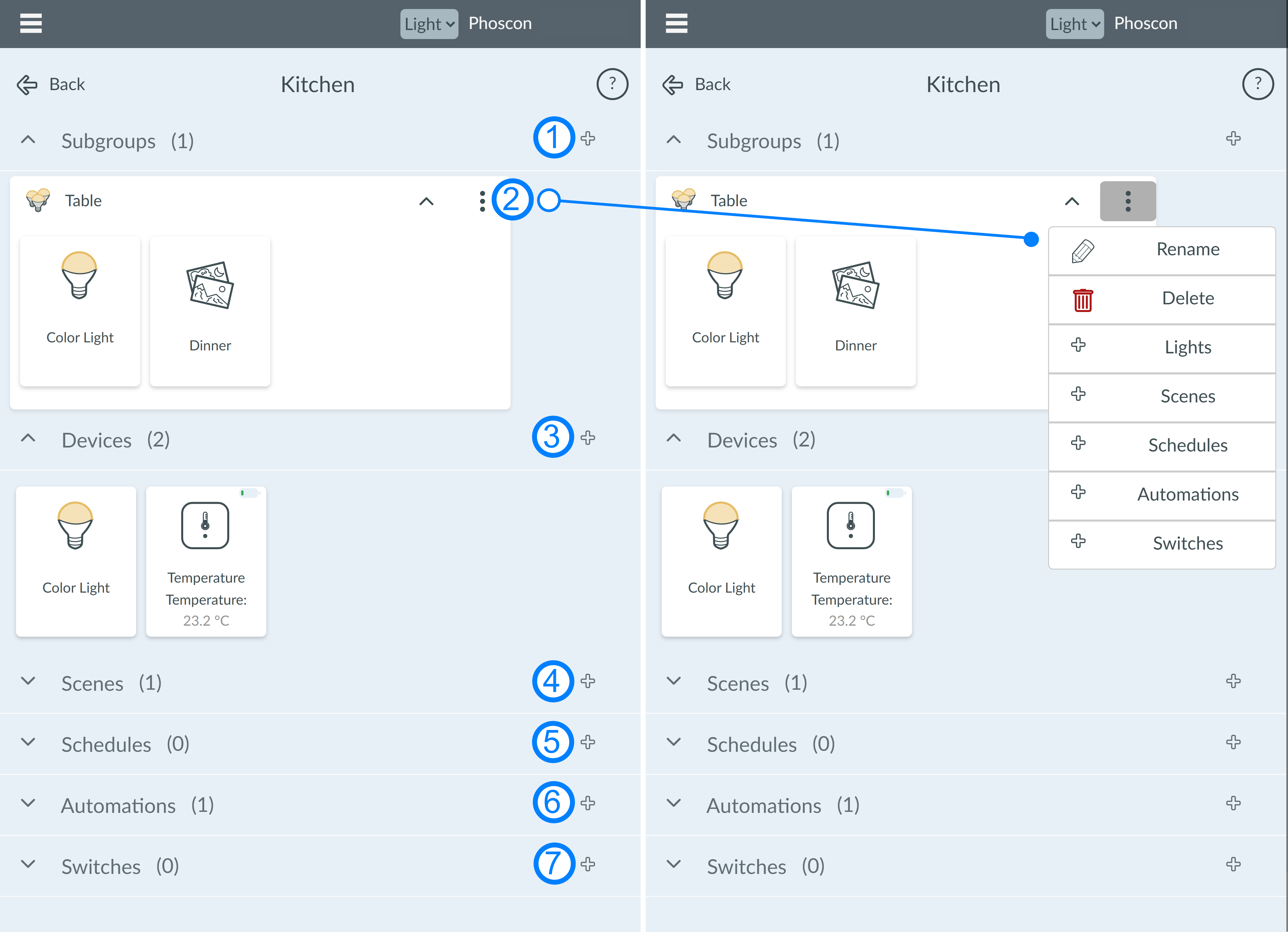Open Color Light device card under Devices, left
The width and height of the screenshot is (1288, 932).
tap(76, 562)
